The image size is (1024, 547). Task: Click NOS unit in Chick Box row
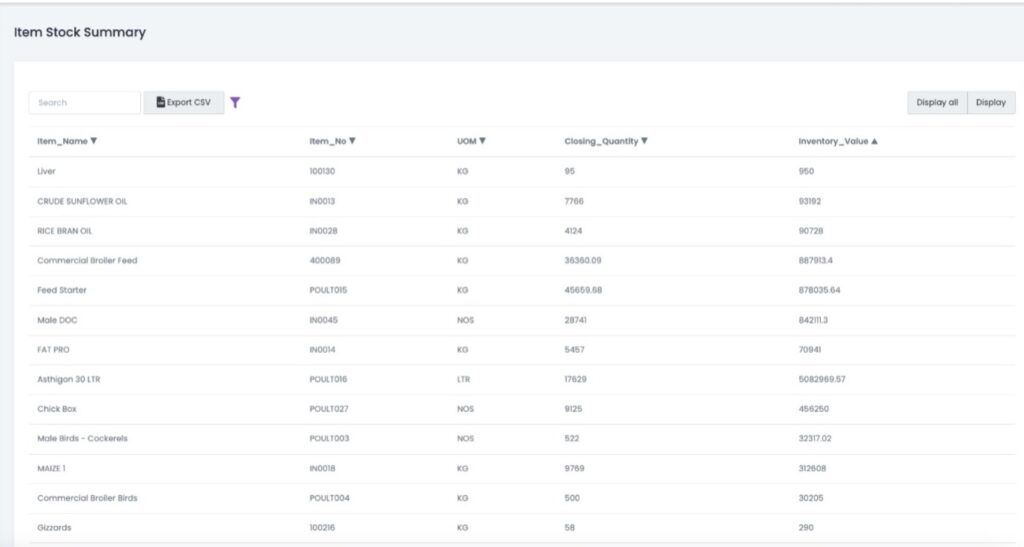point(466,409)
